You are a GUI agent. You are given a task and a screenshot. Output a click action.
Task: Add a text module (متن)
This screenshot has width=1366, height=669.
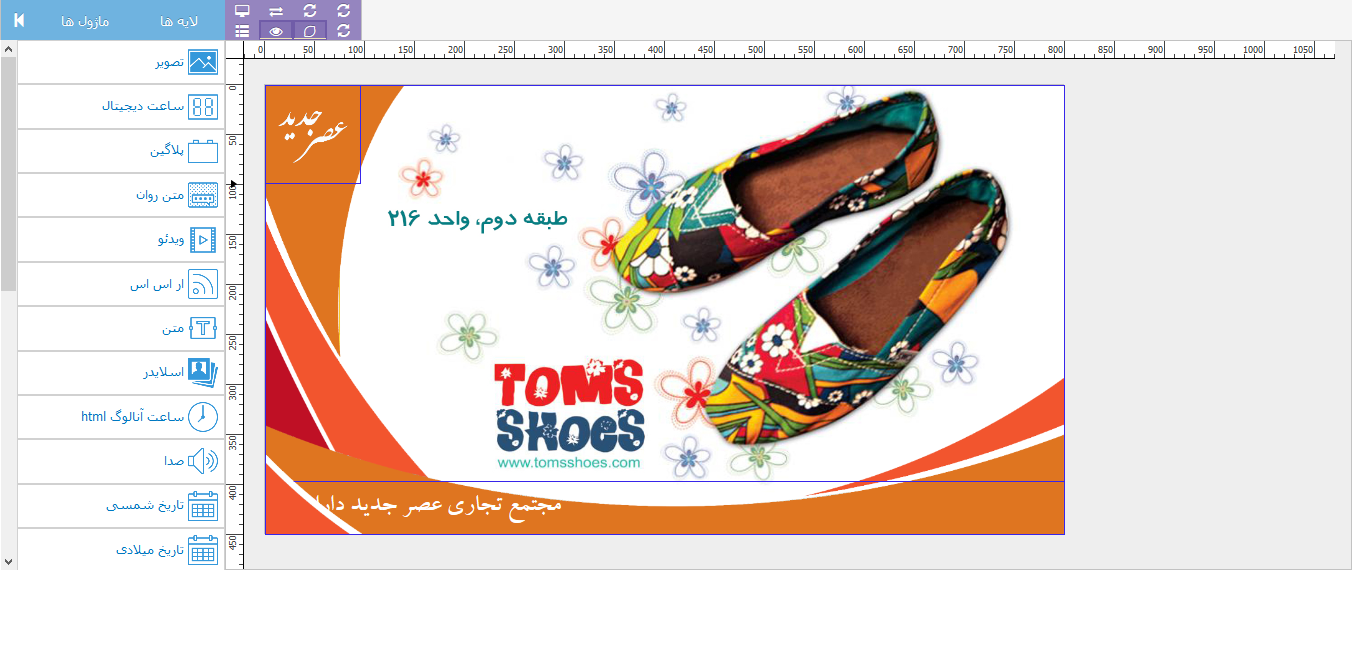(121, 328)
